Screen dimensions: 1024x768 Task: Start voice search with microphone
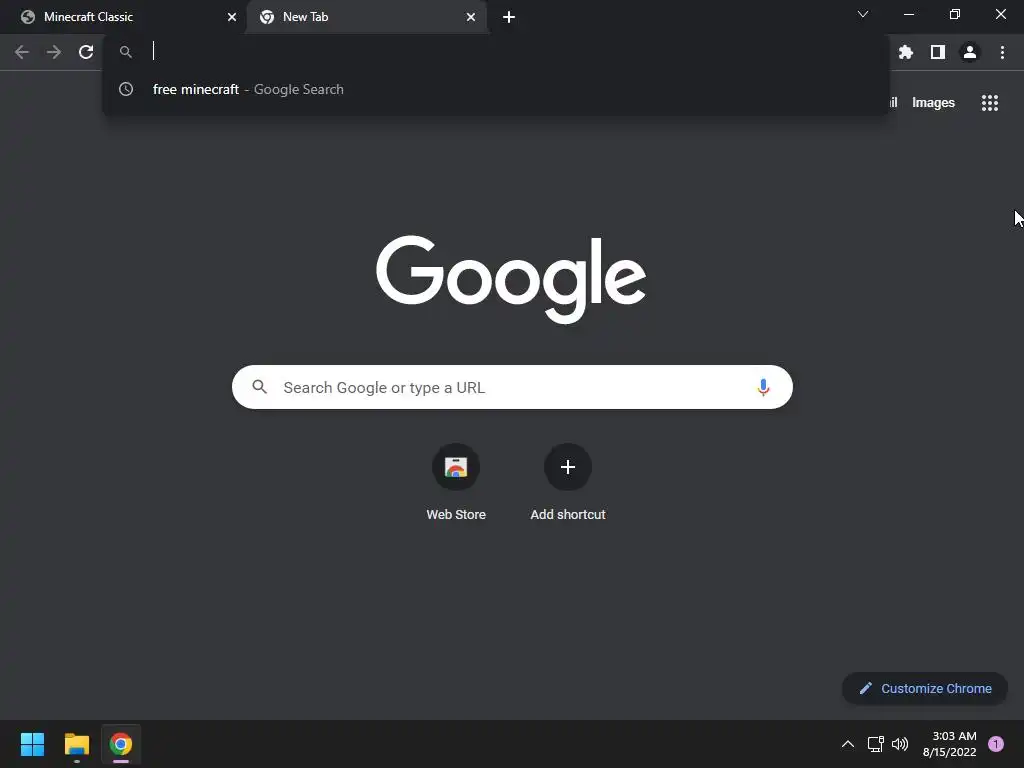763,387
